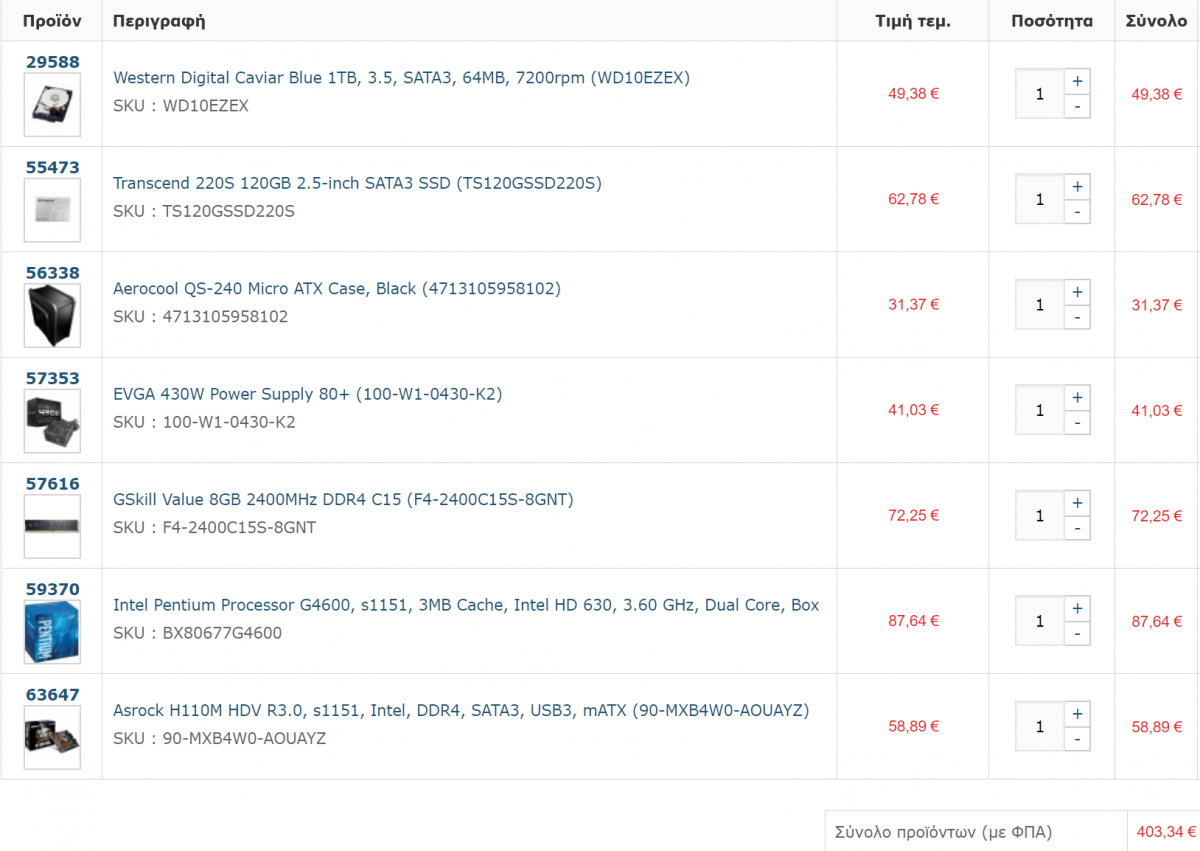Open Transcend SSD product thumbnail
Image resolution: width=1200 pixels, height=851 pixels.
[x=52, y=210]
